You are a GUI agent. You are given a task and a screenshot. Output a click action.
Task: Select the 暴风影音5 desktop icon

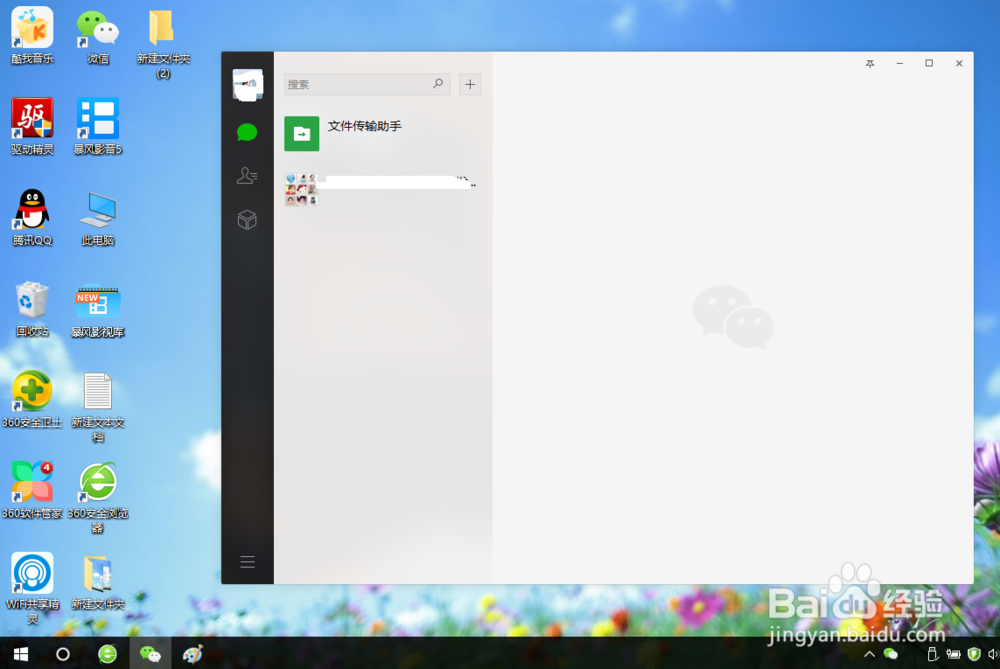click(x=98, y=126)
